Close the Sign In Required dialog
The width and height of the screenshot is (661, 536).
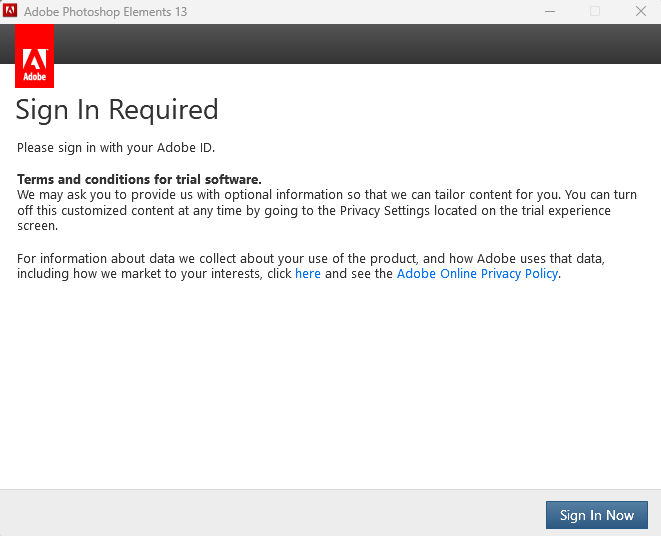click(640, 12)
